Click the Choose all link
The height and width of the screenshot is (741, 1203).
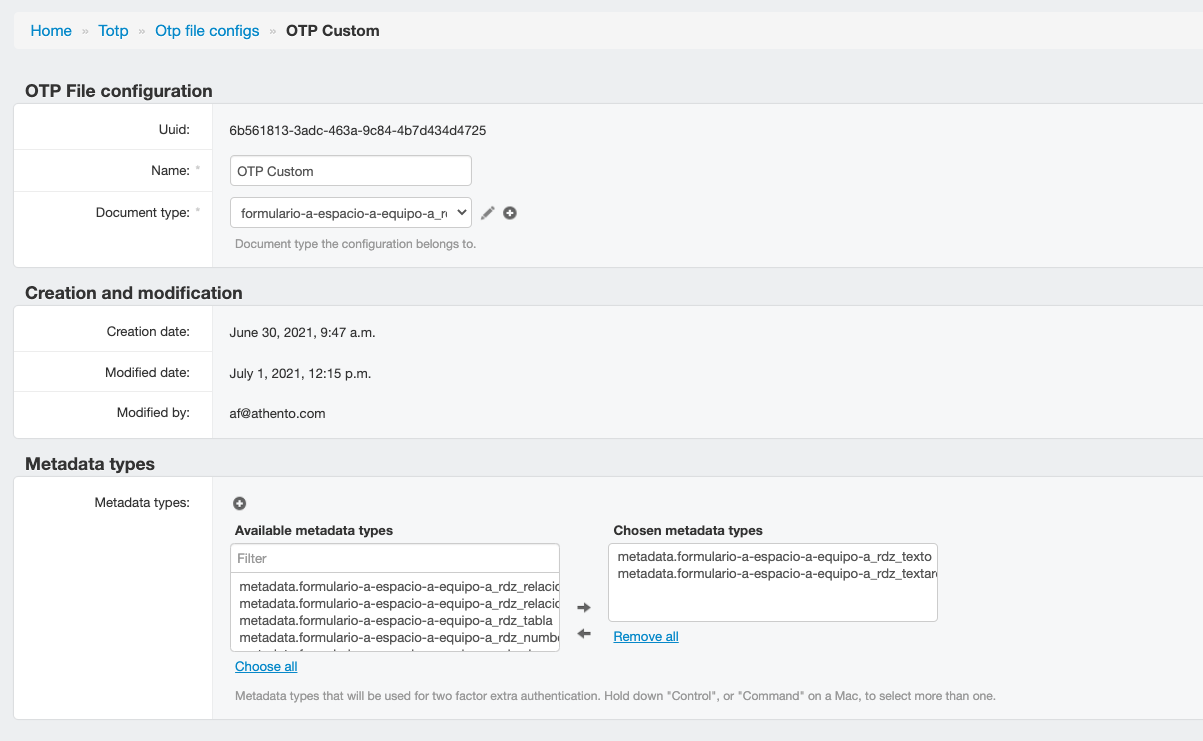[266, 667]
